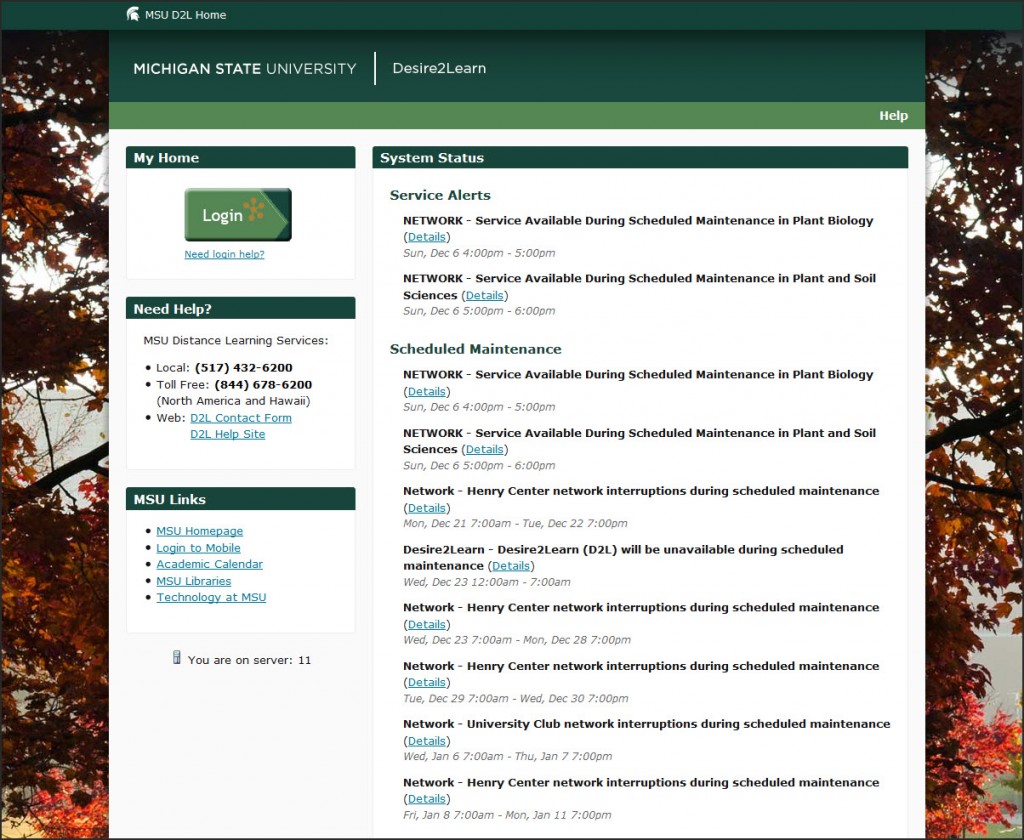Open Details for University Club network interruptions
The image size is (1024, 840).
[x=427, y=740]
